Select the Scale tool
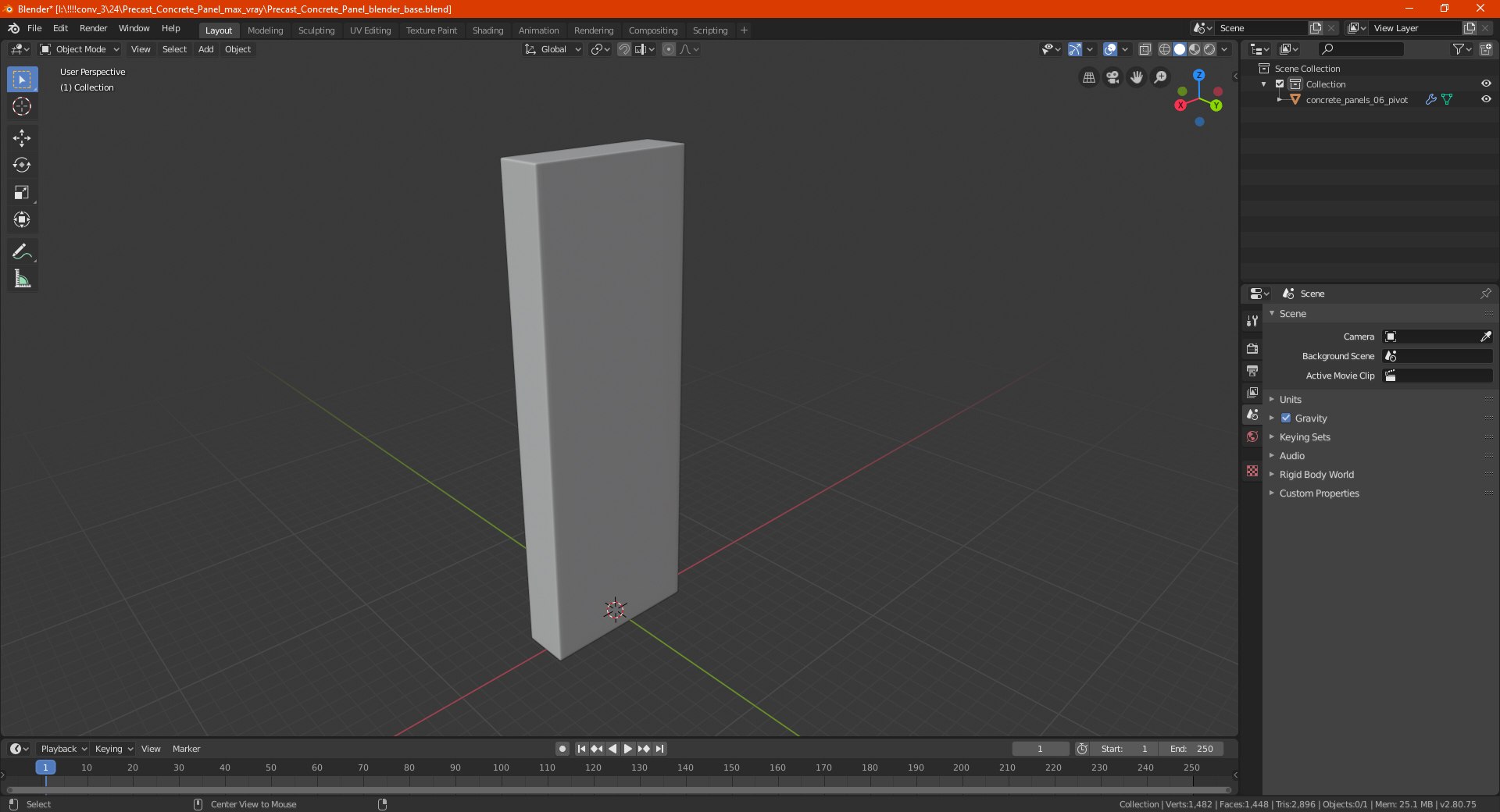 pos(22,192)
